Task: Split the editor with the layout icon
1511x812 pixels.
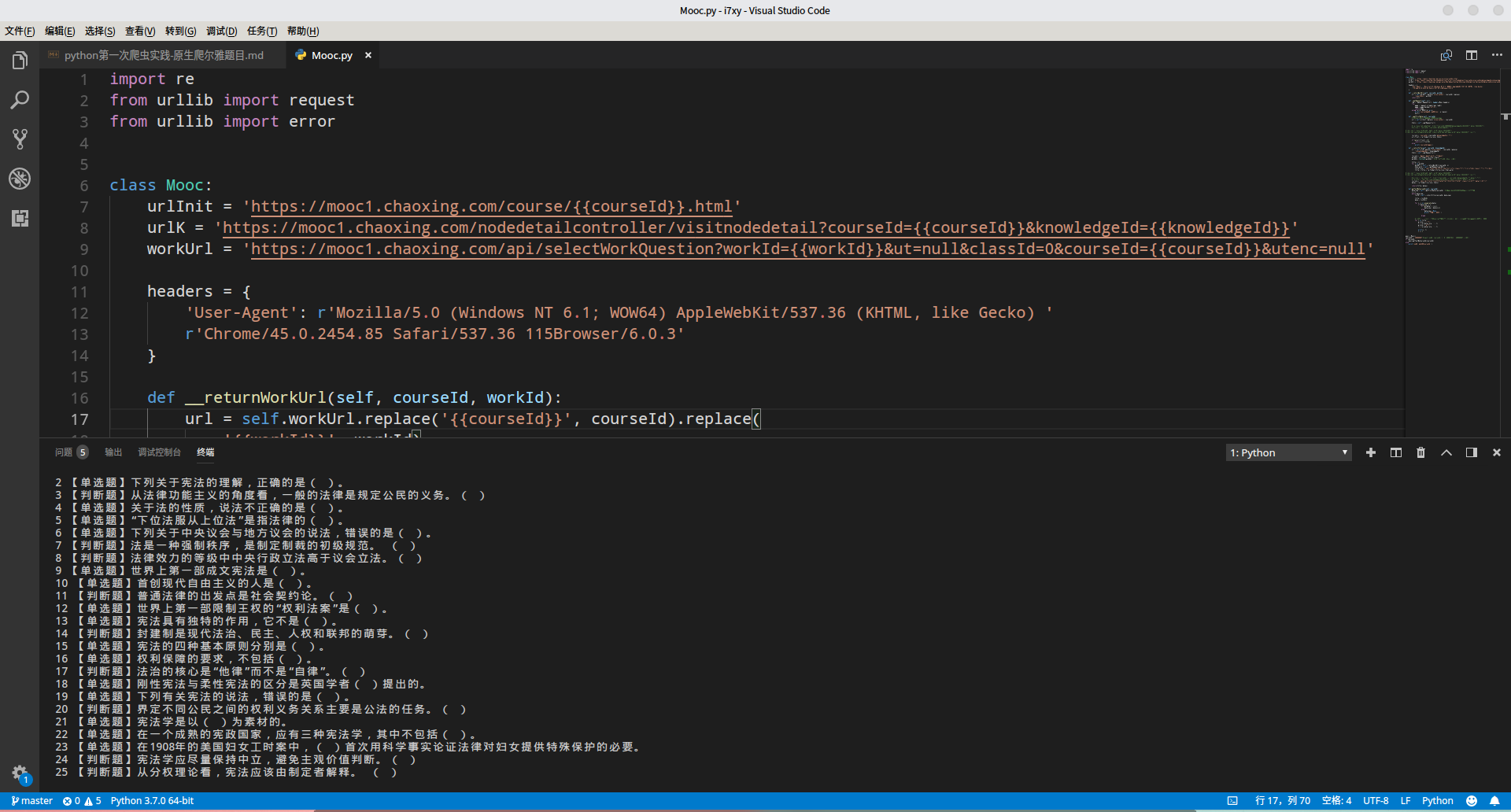Action: pyautogui.click(x=1471, y=55)
